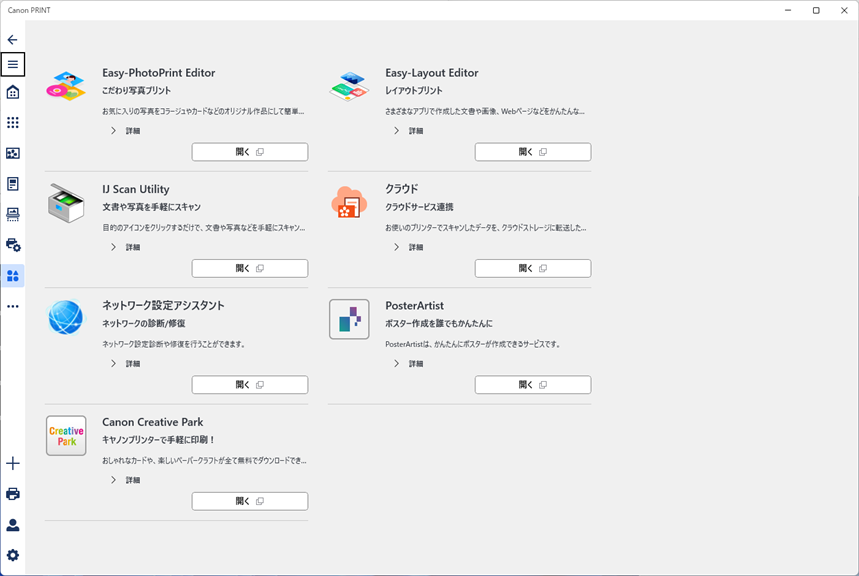This screenshot has width=859, height=576.
Task: Click the Easy-Layout Editor title
Action: click(x=432, y=73)
